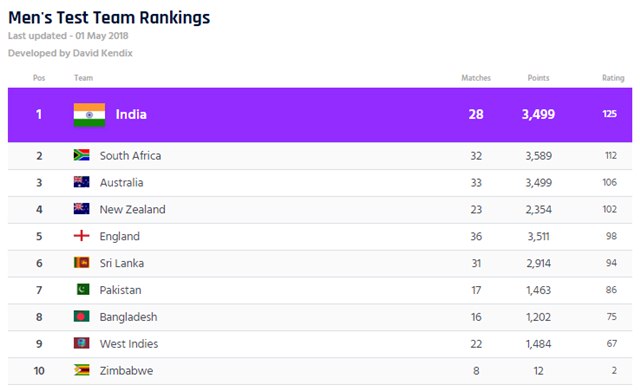This screenshot has height=391, width=640.
Task: Sort by the Rating column header
Action: pyautogui.click(x=613, y=78)
